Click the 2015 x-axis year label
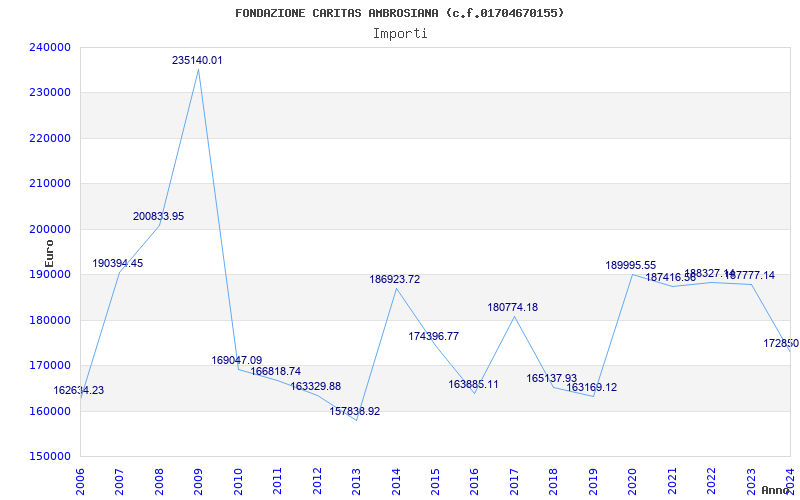800x500 pixels. click(x=435, y=481)
